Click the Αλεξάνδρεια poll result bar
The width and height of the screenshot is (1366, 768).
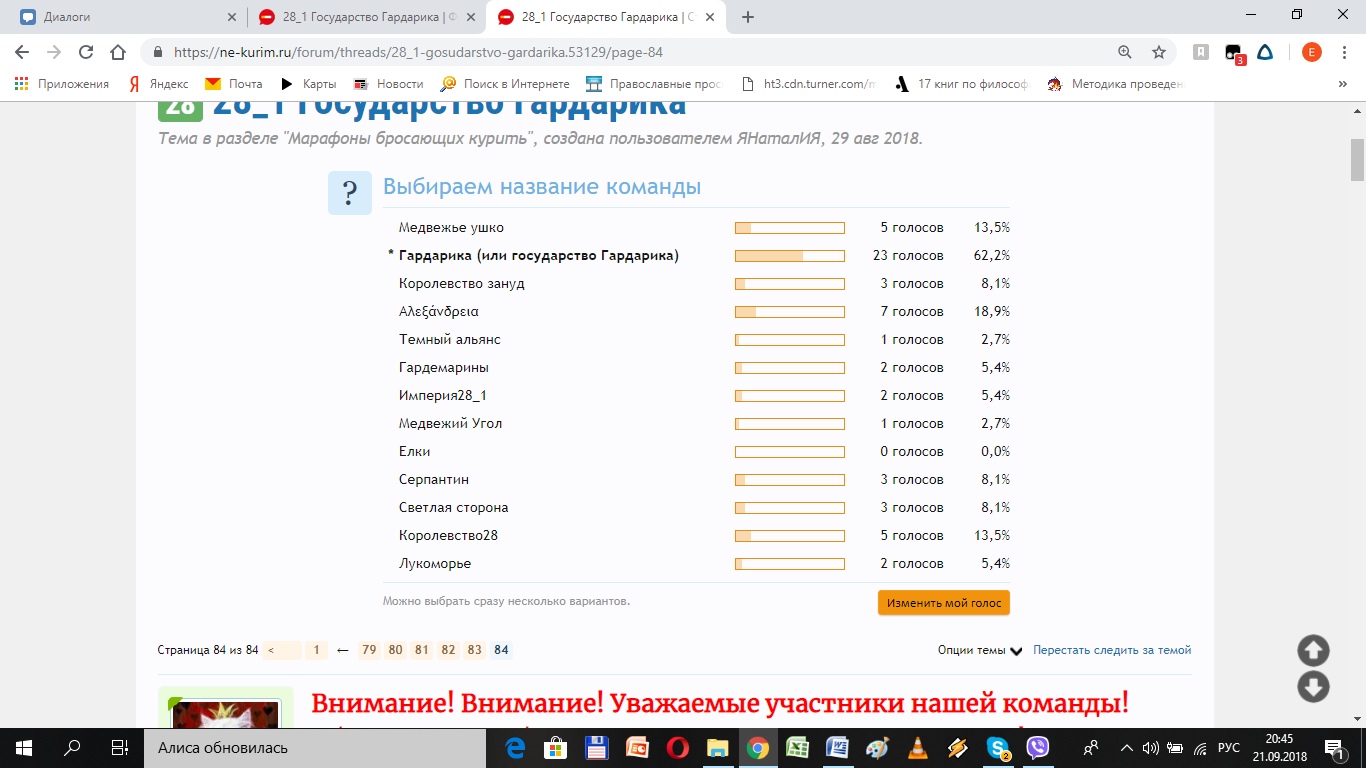click(x=790, y=312)
